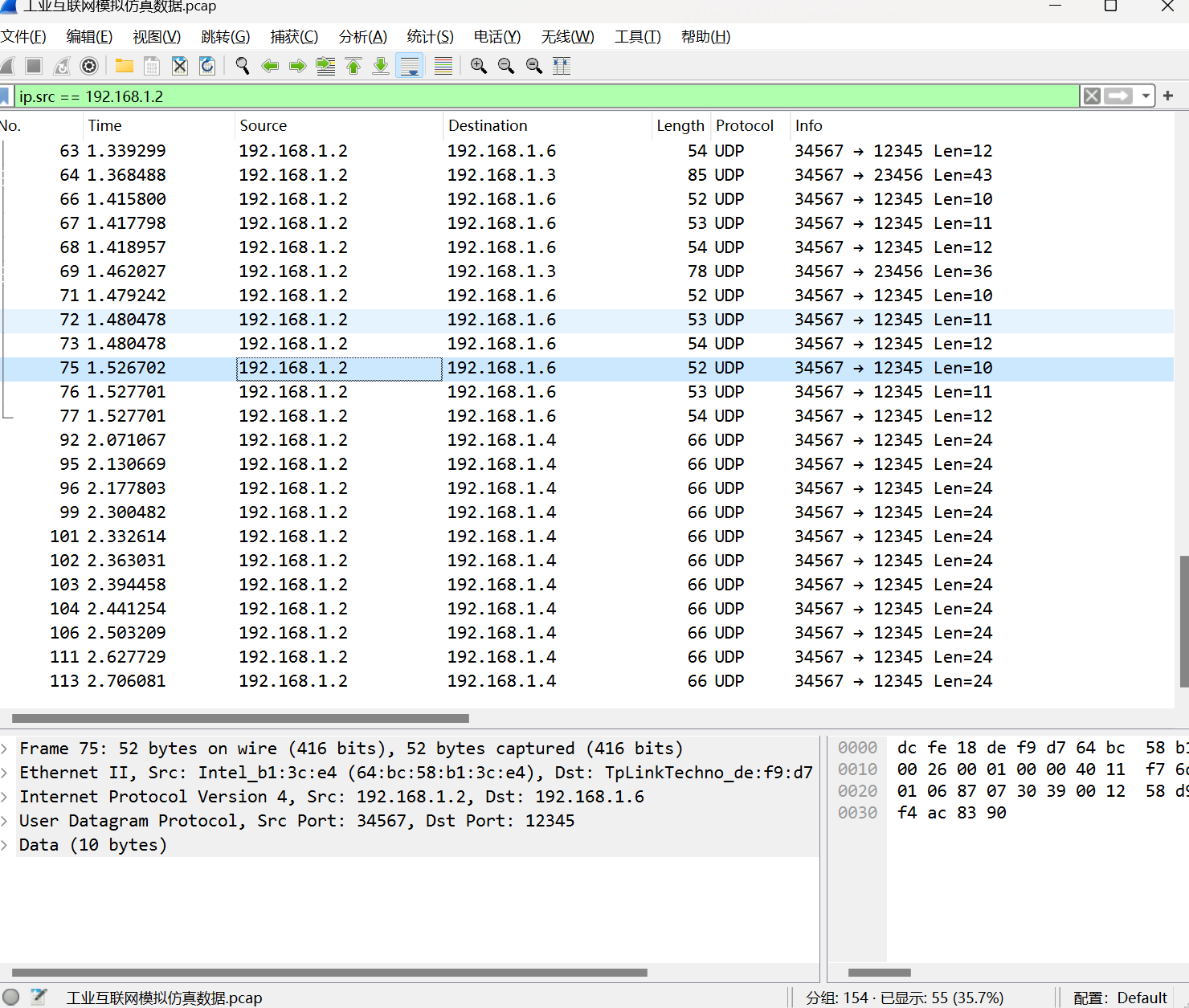Go forward to next packet
This screenshot has width=1189, height=1008.
coord(298,66)
